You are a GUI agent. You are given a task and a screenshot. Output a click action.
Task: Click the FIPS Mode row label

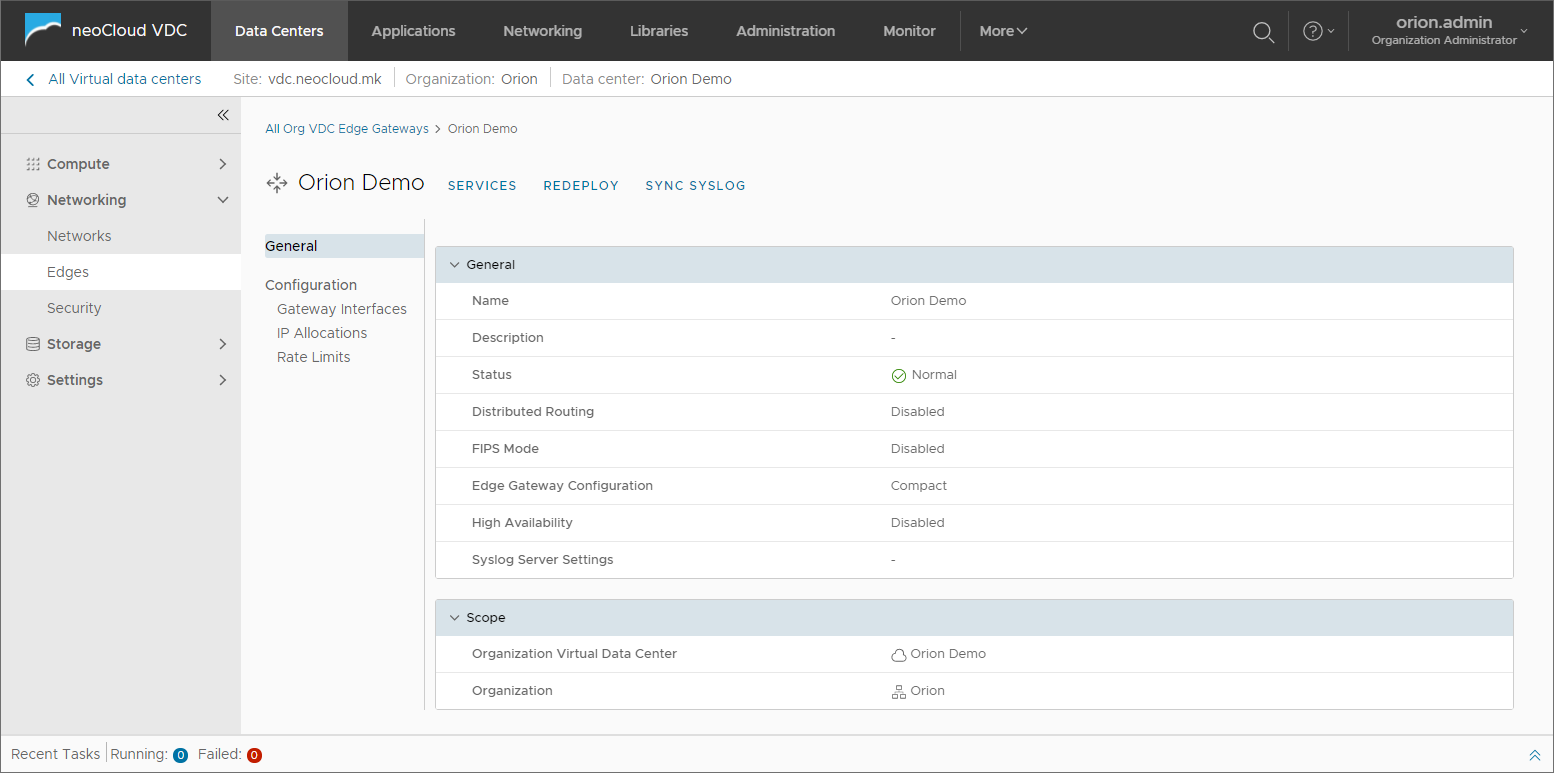[x=505, y=449]
